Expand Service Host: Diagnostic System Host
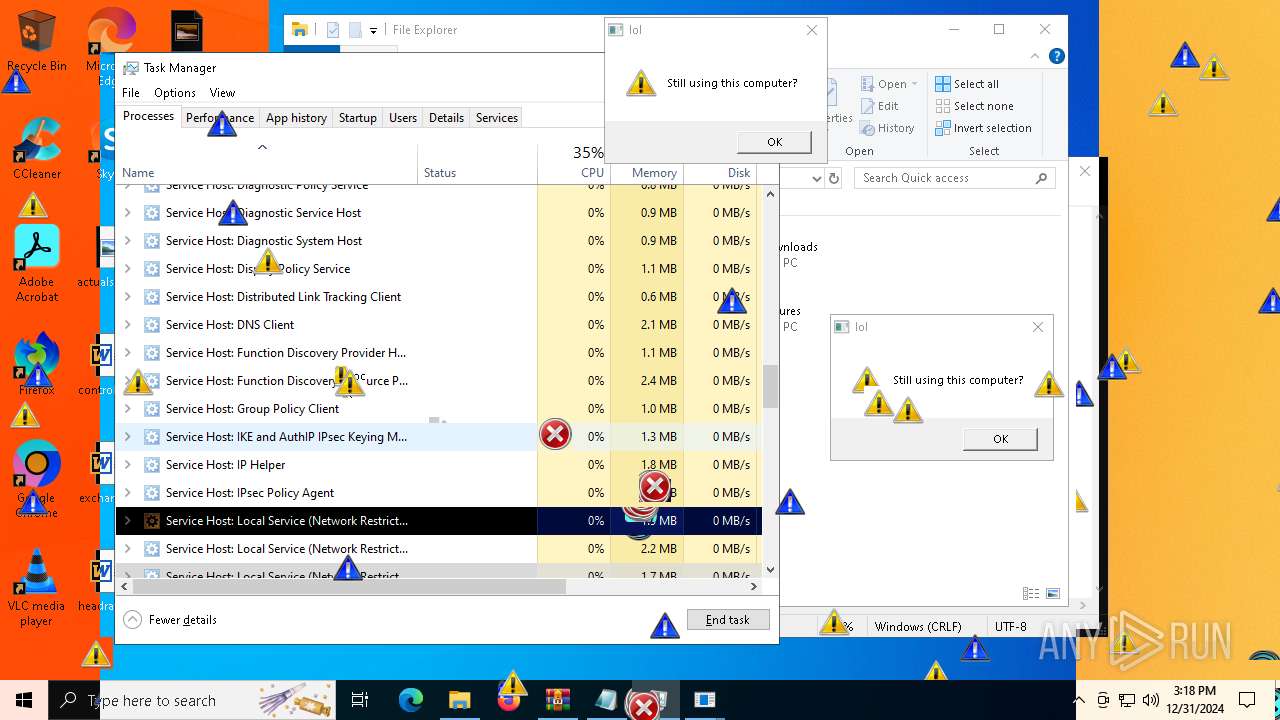The image size is (1280, 720). [x=127, y=241]
